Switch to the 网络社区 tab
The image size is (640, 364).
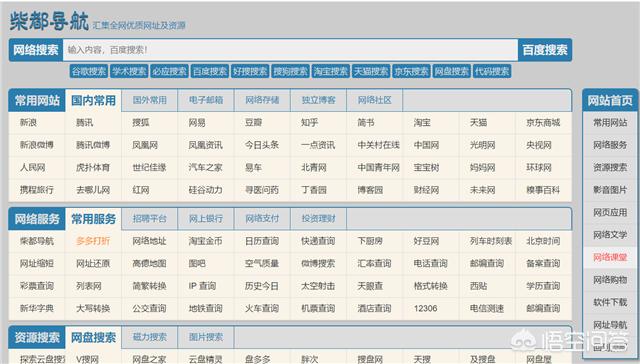pos(375,100)
